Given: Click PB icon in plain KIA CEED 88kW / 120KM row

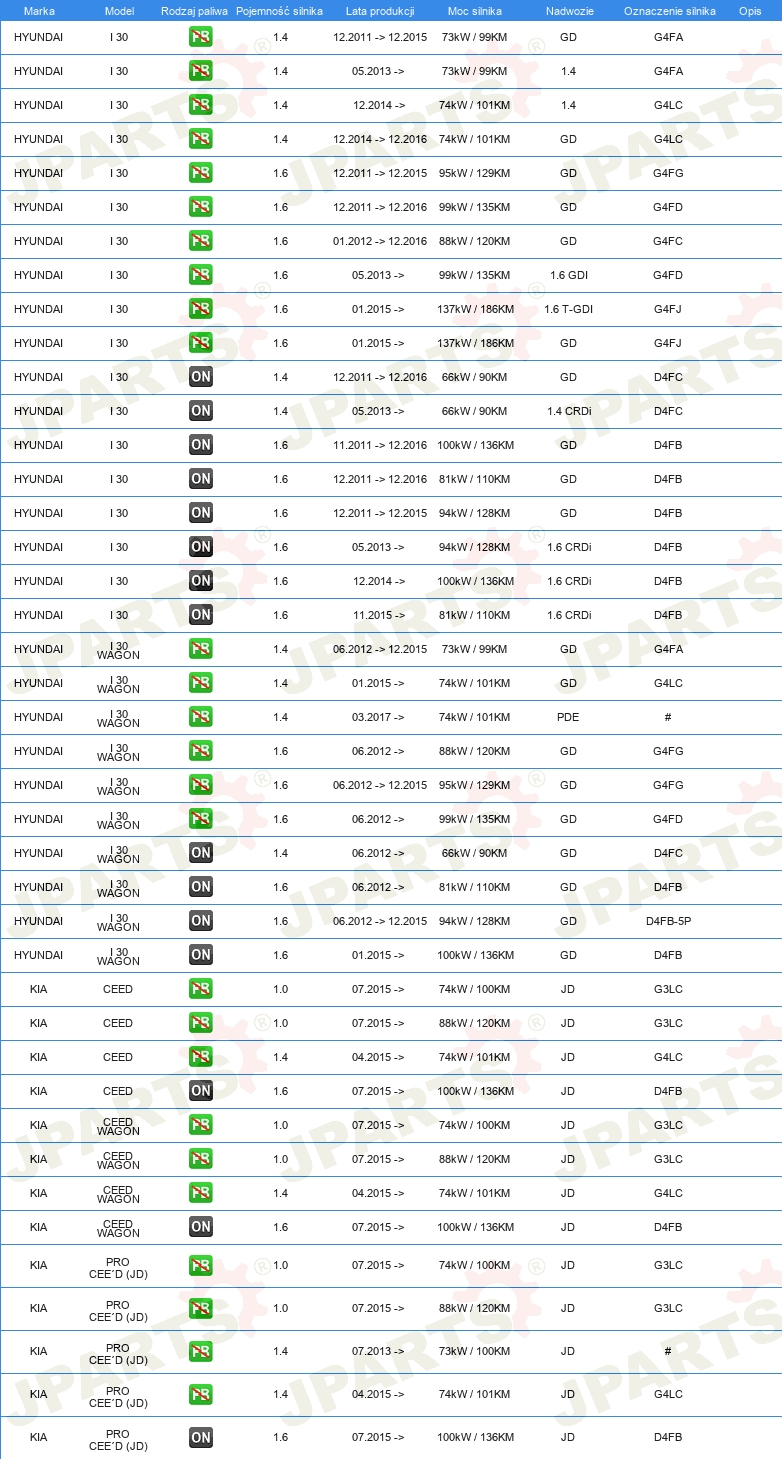Looking at the screenshot, I should 201,1023.
